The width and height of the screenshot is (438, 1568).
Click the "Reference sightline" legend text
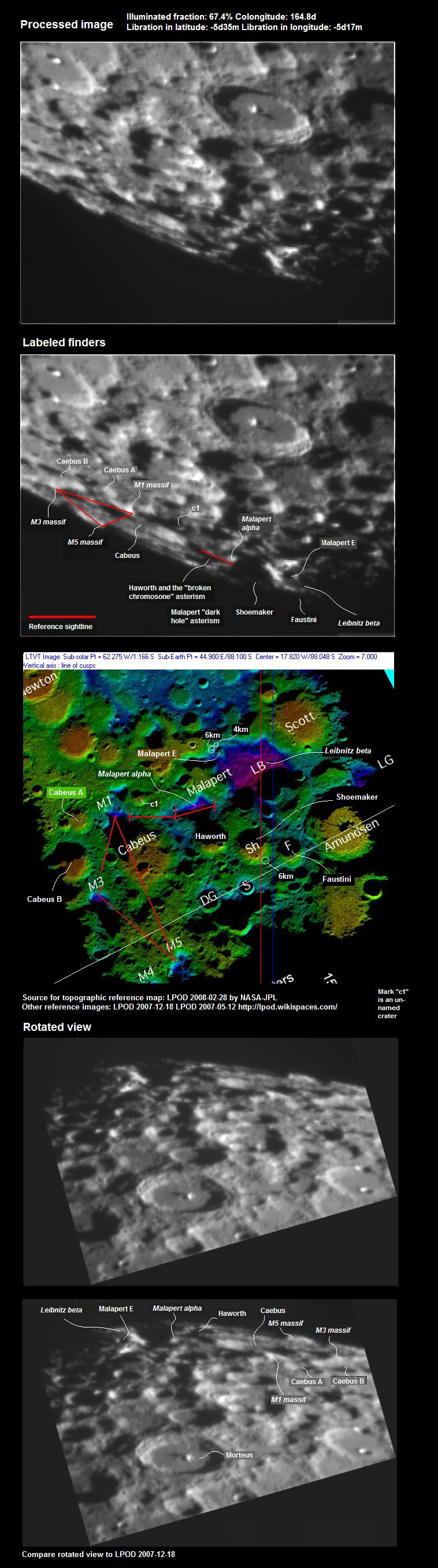[x=61, y=626]
